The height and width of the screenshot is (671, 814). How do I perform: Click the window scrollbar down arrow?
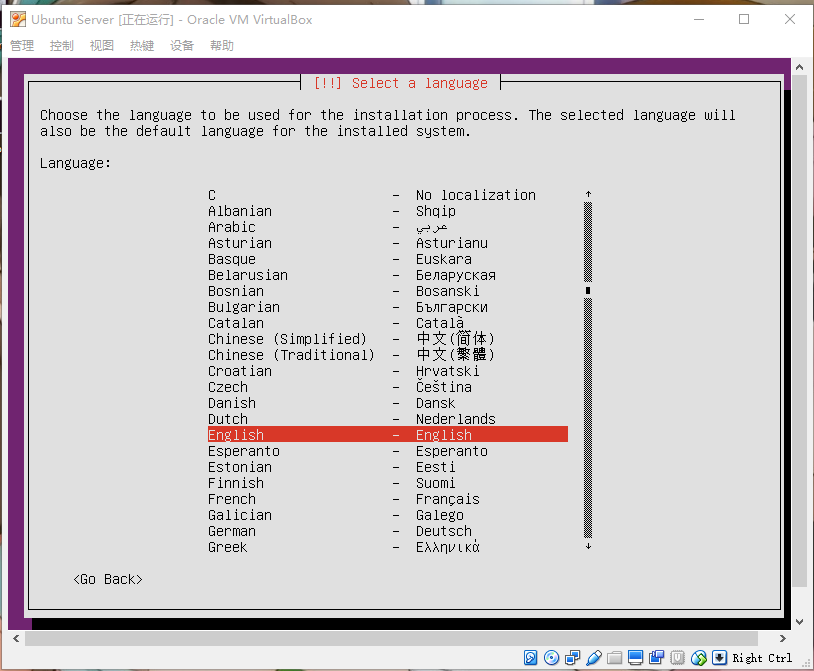[x=799, y=622]
